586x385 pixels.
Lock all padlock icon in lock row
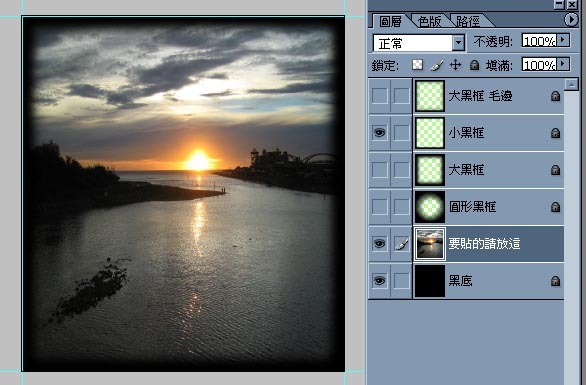click(x=474, y=65)
